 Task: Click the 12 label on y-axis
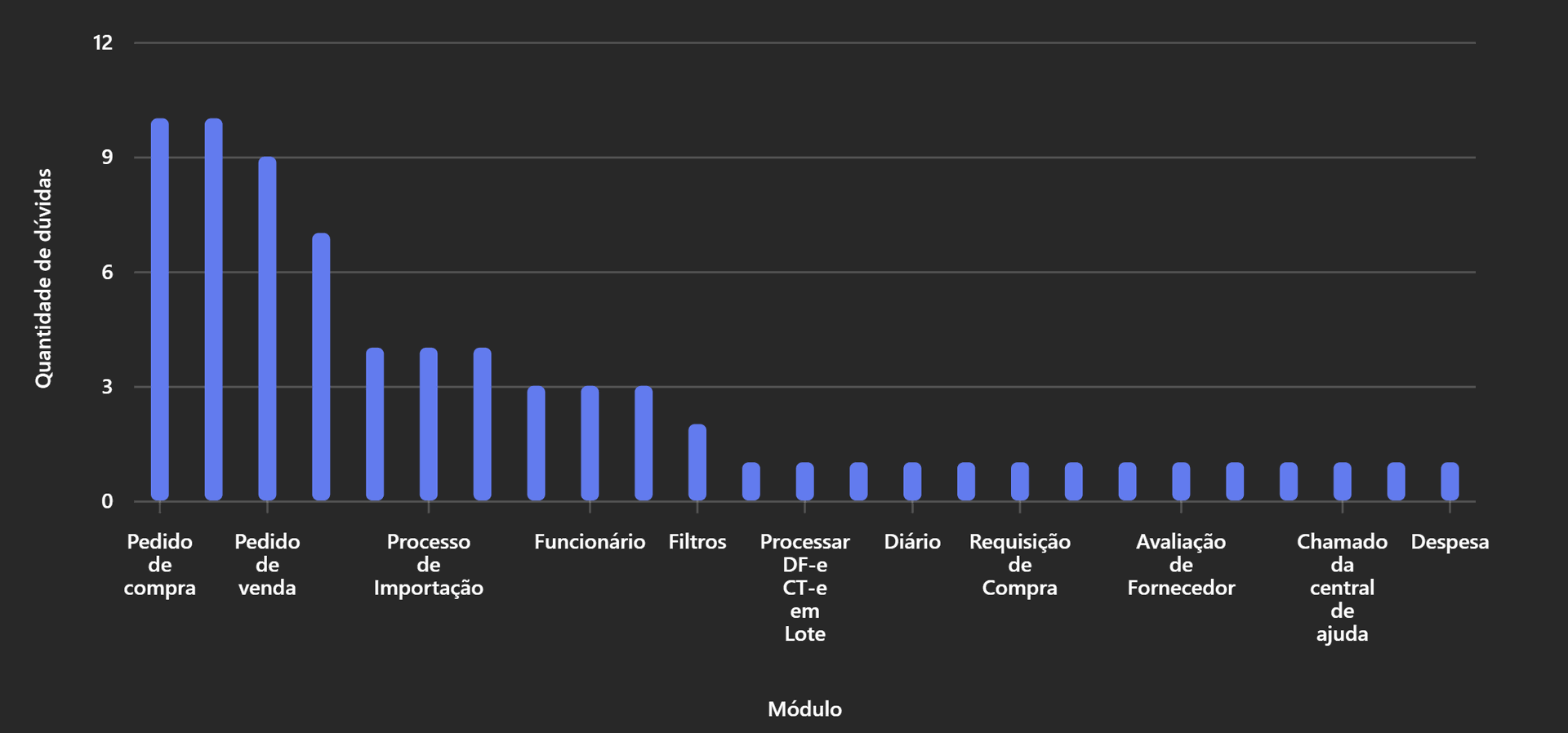point(103,43)
